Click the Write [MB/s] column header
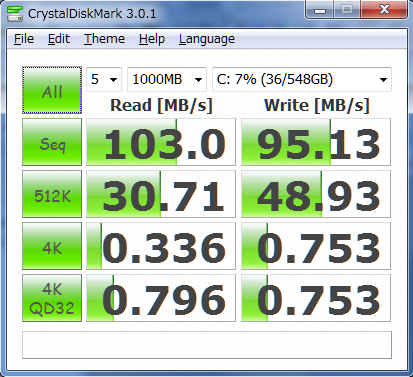Image resolution: width=413 pixels, height=377 pixels. 317,105
